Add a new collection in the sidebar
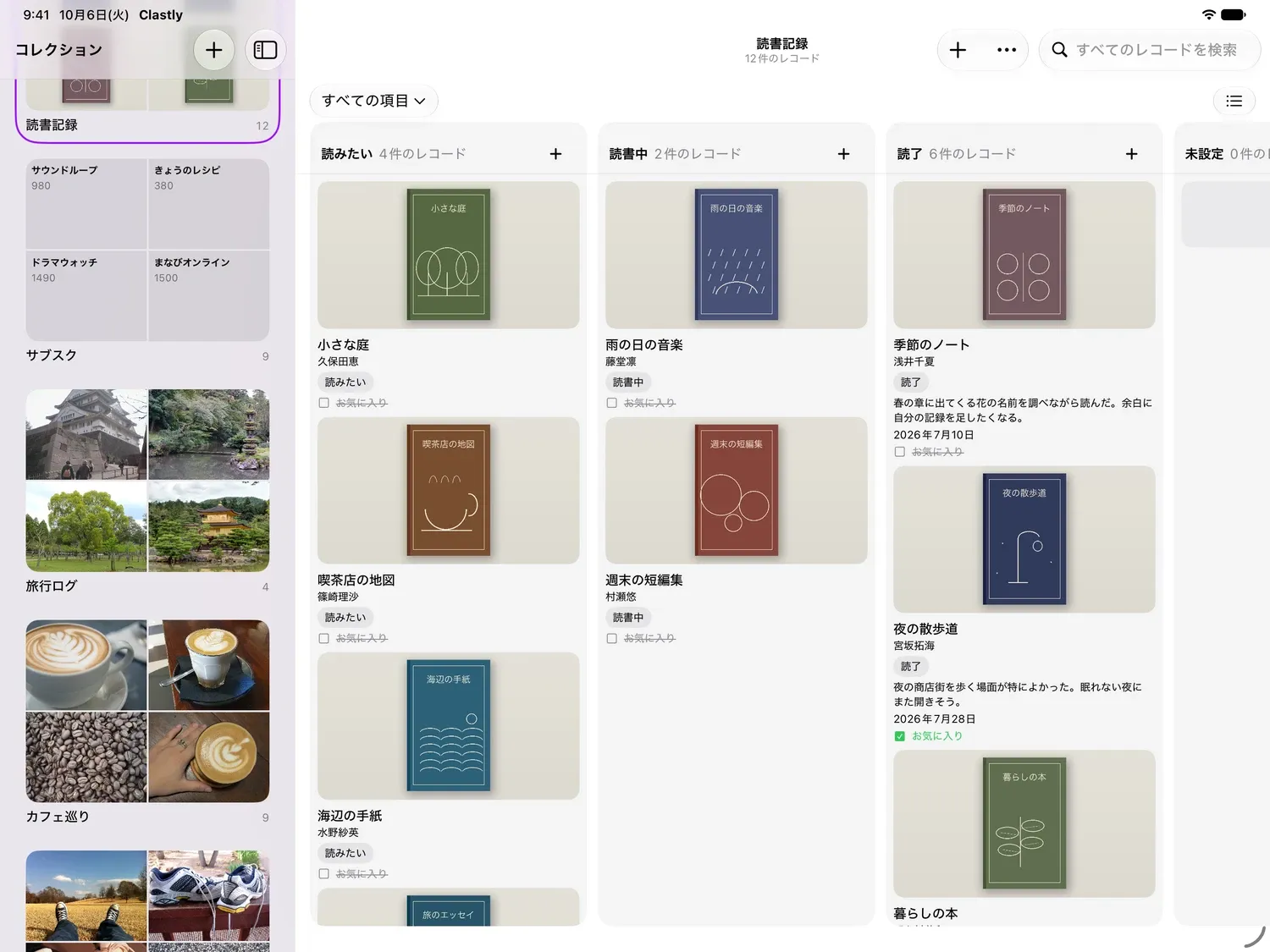This screenshot has height=952, width=1270. point(213,50)
